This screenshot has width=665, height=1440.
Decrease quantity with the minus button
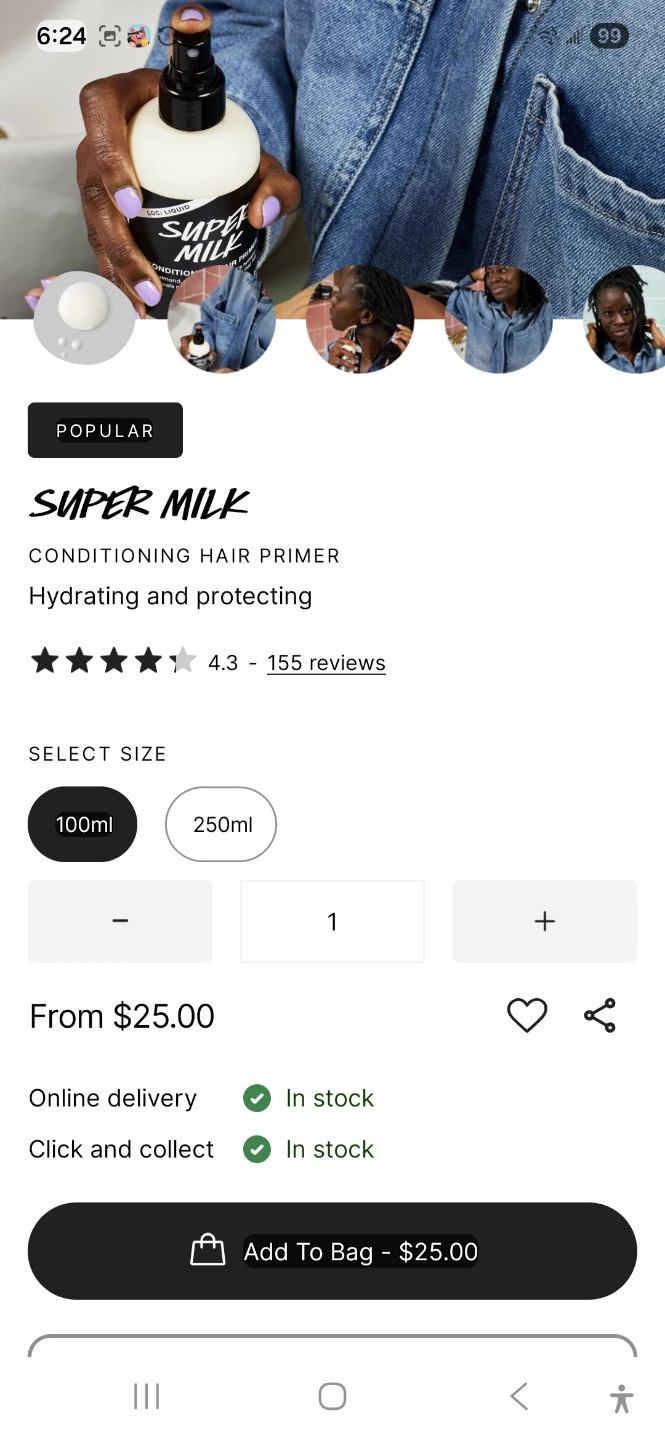pyautogui.click(x=120, y=921)
